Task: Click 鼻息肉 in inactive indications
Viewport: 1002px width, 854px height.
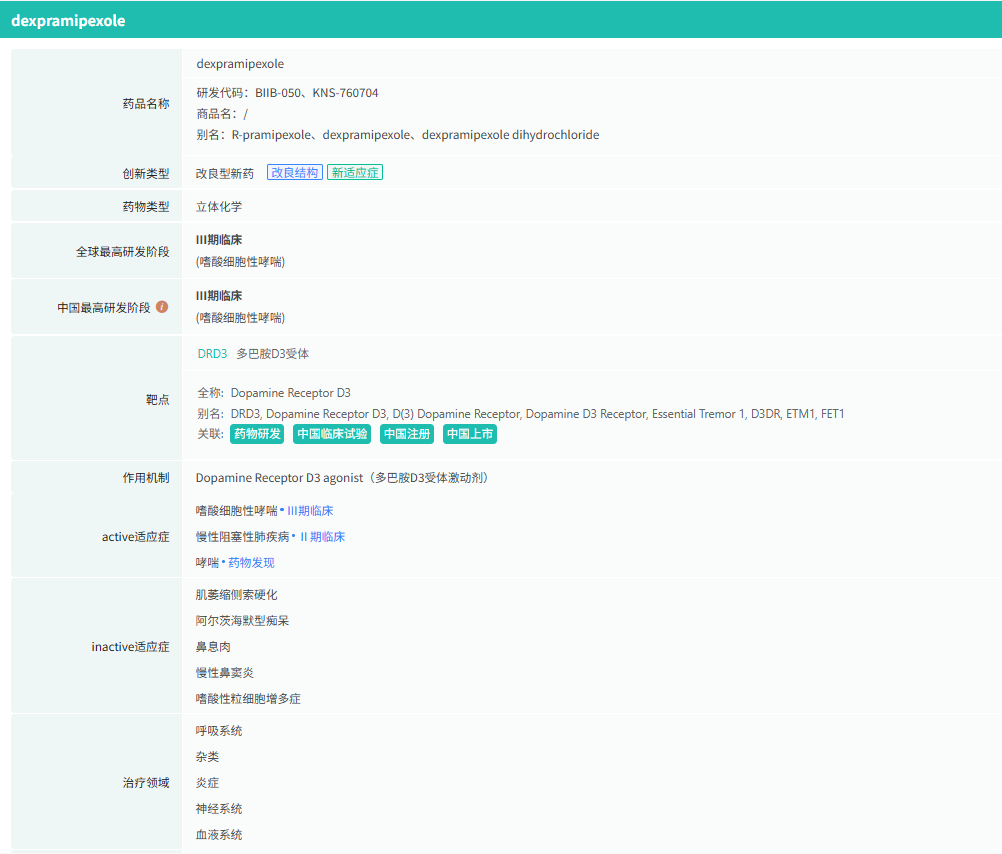Action: pos(211,647)
